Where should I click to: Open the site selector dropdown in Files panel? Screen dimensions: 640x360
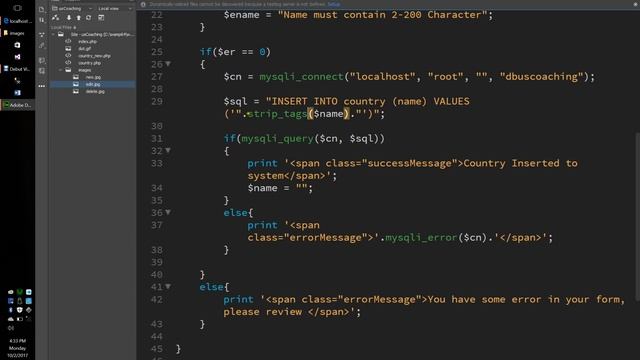click(x=72, y=9)
